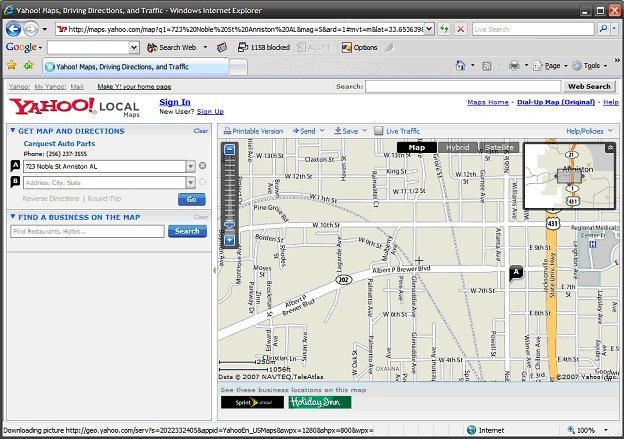
Task: Click the Home page icon in command bar
Action: pyautogui.click(x=460, y=66)
